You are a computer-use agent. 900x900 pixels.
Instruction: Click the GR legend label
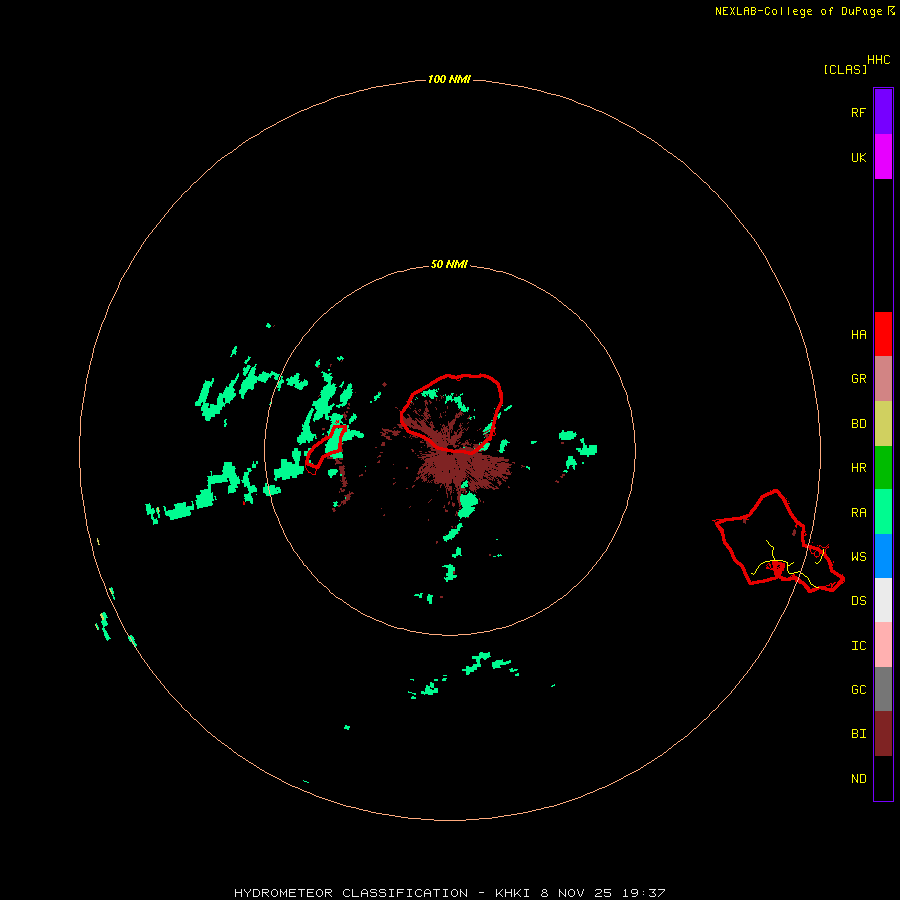point(858,379)
